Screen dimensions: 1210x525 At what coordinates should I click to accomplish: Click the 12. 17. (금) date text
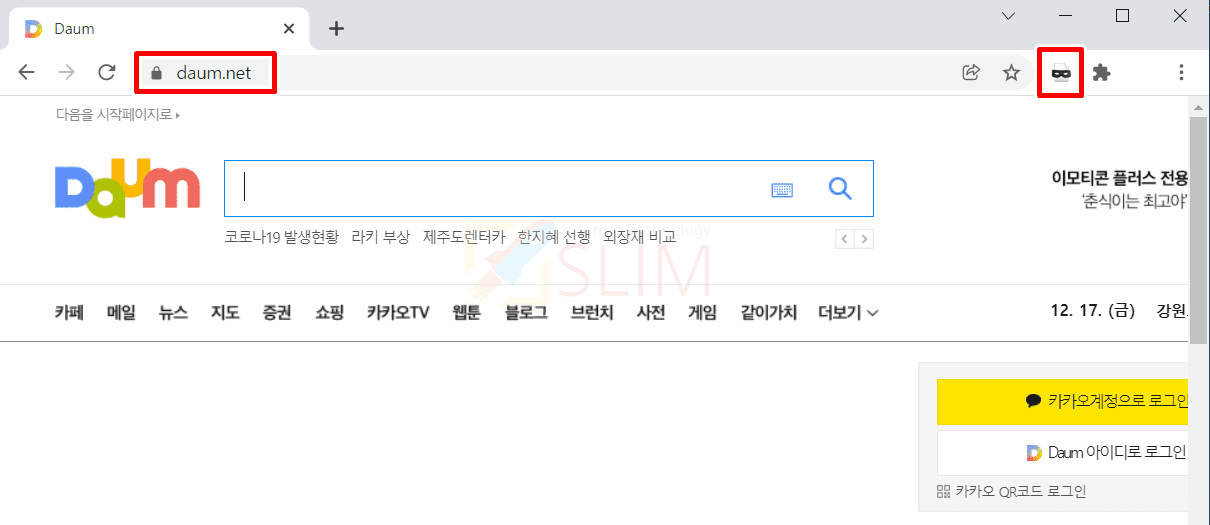(1093, 311)
